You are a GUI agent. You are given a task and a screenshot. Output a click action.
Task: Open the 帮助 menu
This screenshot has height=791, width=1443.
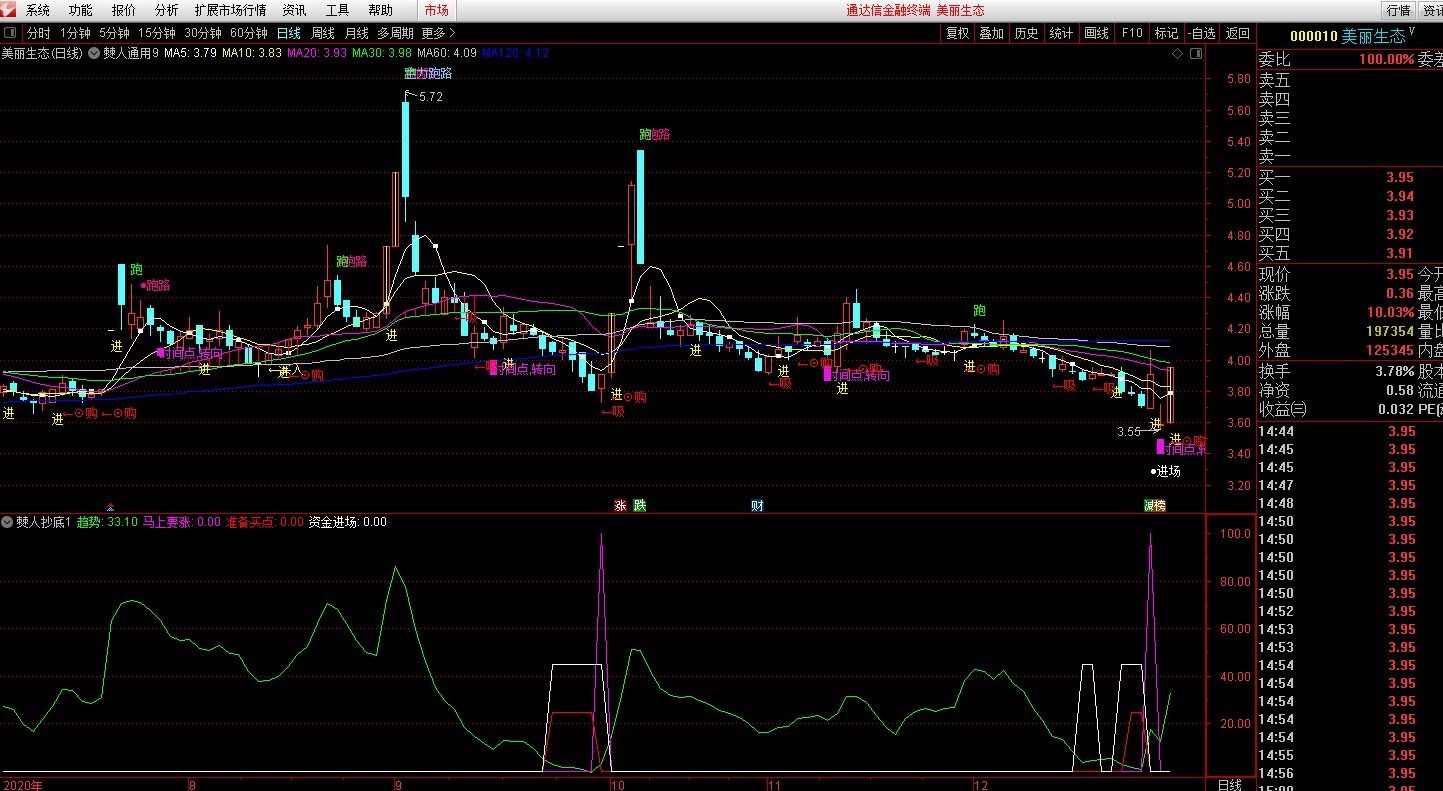point(381,10)
